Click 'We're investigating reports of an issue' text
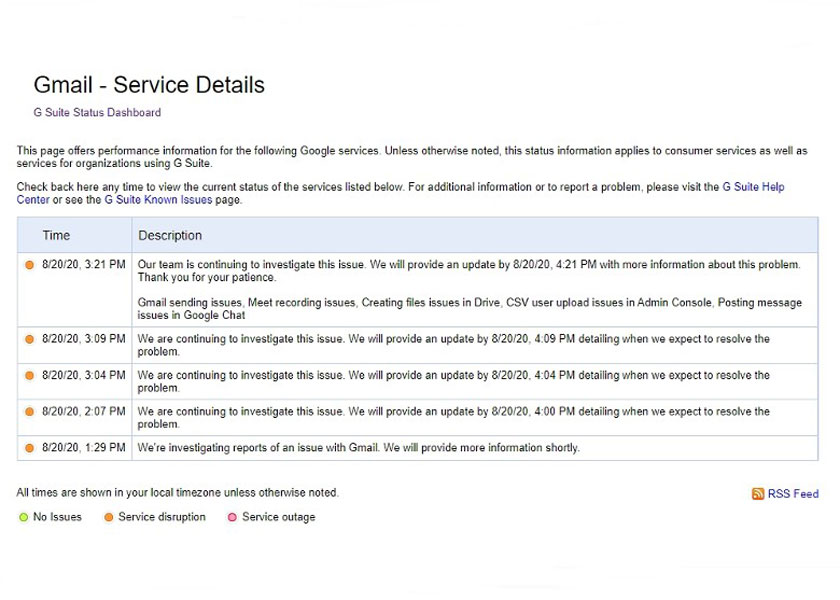Screen dimensions: 840x600 point(358,447)
